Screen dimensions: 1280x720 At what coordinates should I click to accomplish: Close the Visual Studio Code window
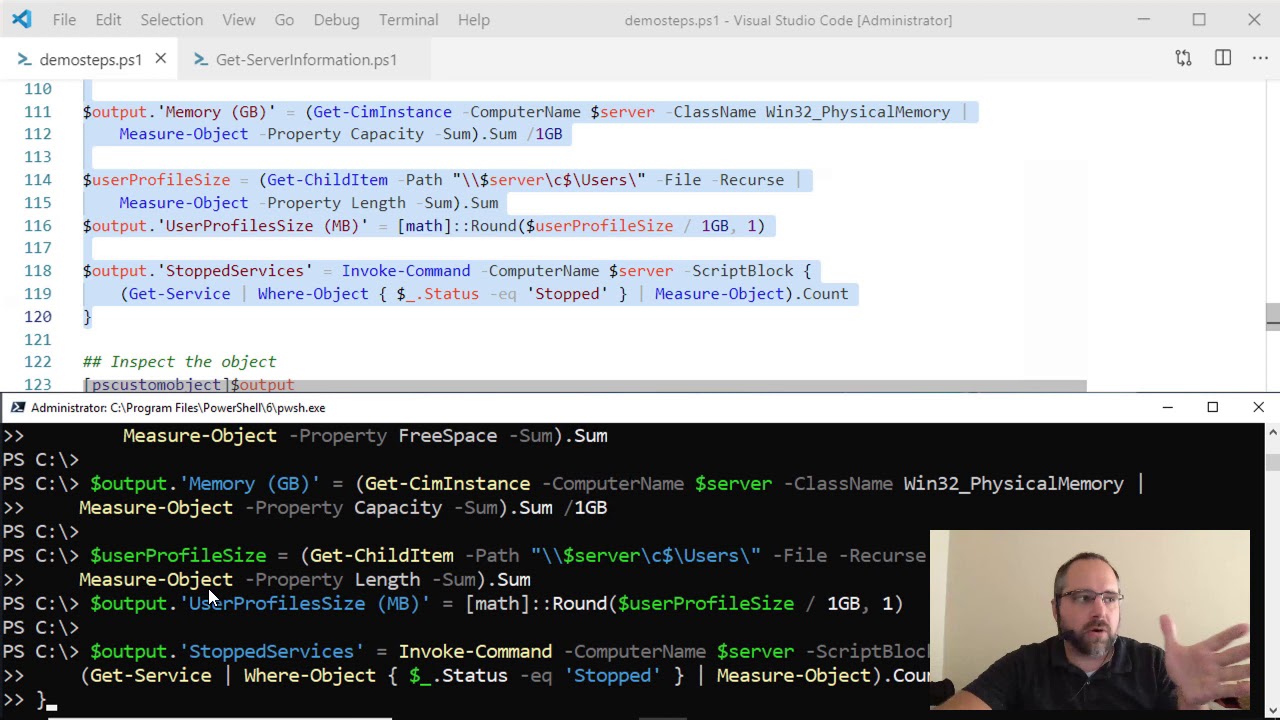(x=1254, y=19)
